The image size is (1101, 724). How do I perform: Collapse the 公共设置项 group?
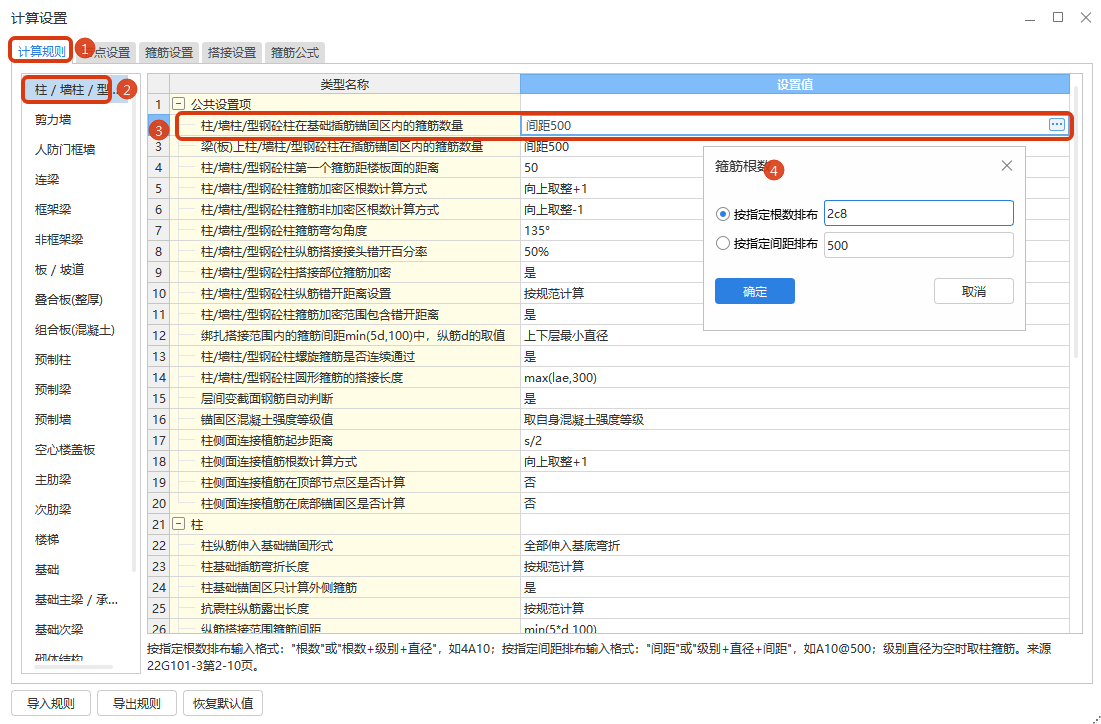179,104
